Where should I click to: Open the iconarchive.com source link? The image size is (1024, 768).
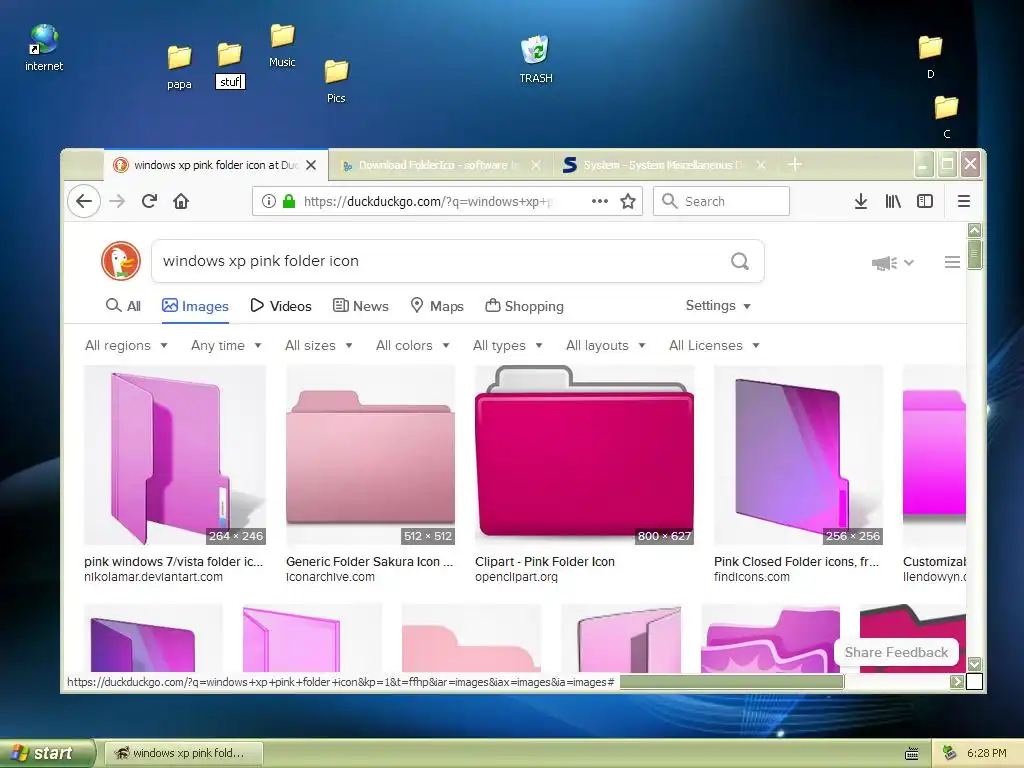[330, 577]
